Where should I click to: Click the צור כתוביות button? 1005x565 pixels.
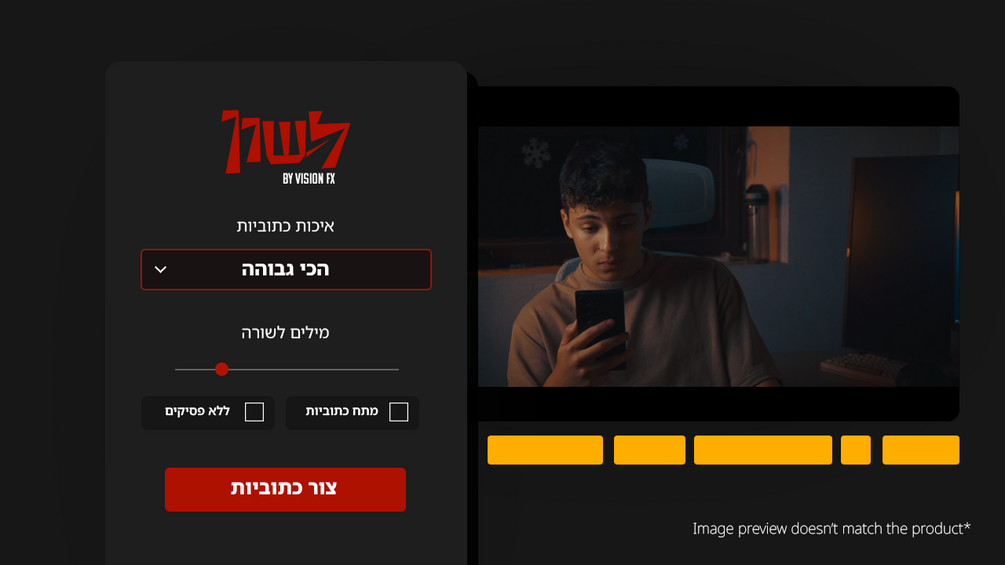[x=285, y=489]
